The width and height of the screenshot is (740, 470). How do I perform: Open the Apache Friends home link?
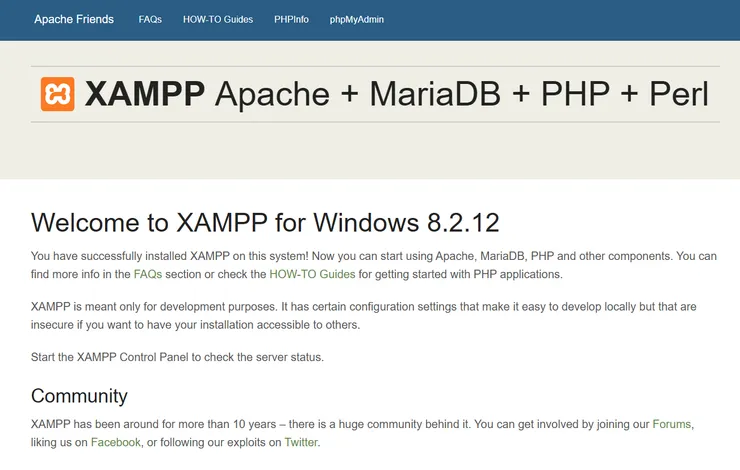point(74,19)
